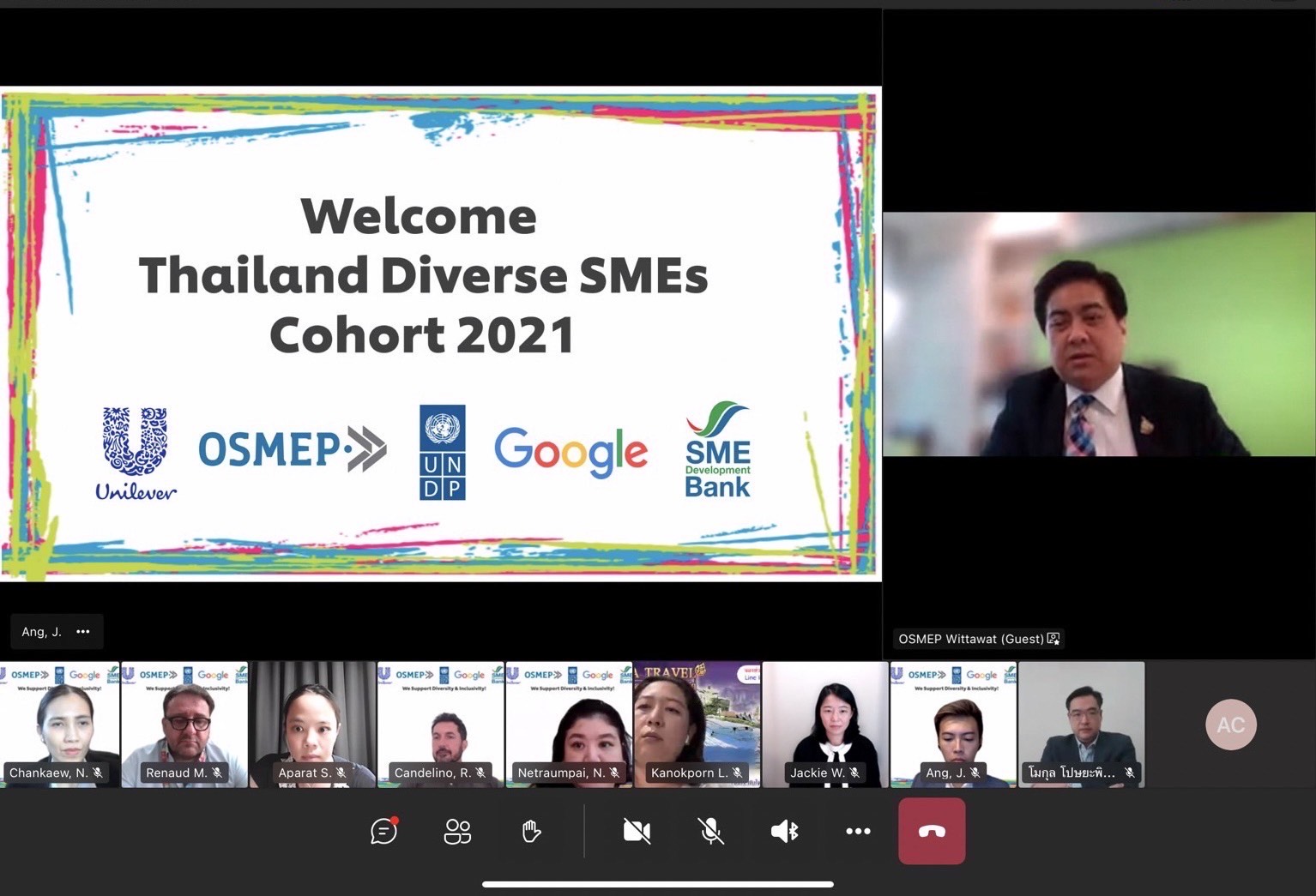The height and width of the screenshot is (896, 1316).
Task: Click the muted mic icon on Jackie W.
Action: (854, 773)
